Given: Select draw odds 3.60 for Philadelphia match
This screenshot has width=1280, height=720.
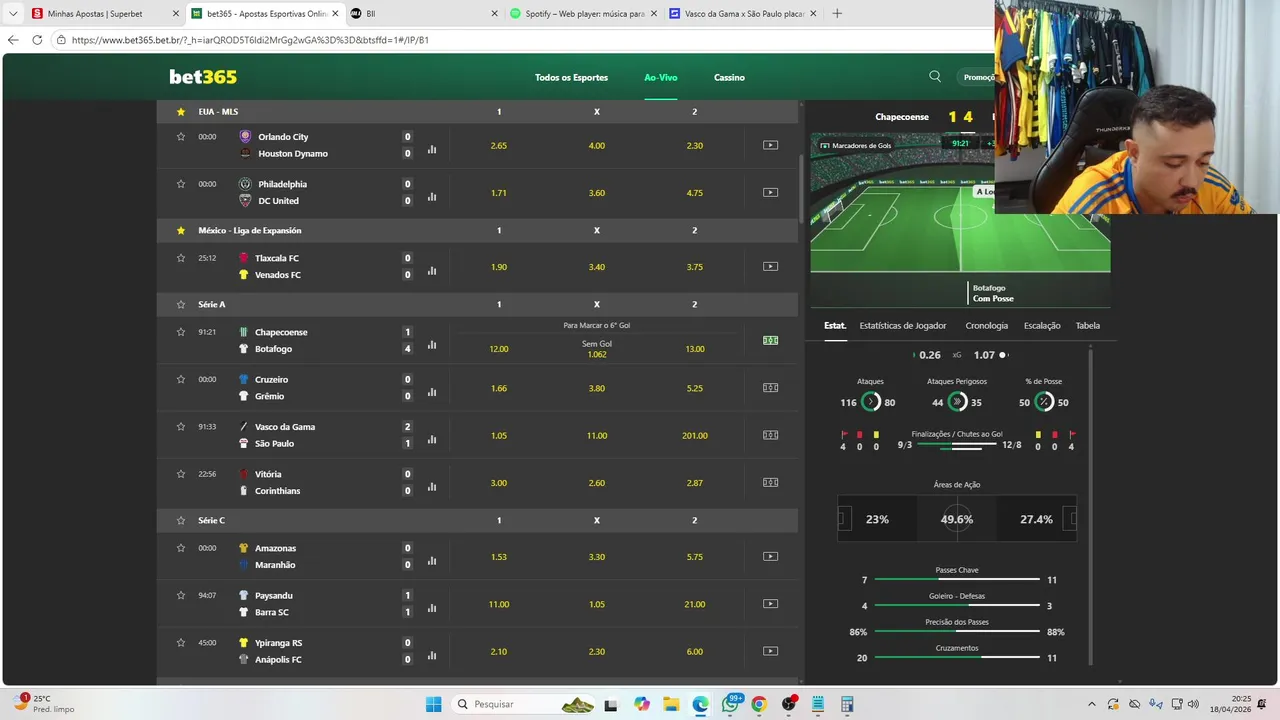Looking at the screenshot, I should click(x=597, y=192).
